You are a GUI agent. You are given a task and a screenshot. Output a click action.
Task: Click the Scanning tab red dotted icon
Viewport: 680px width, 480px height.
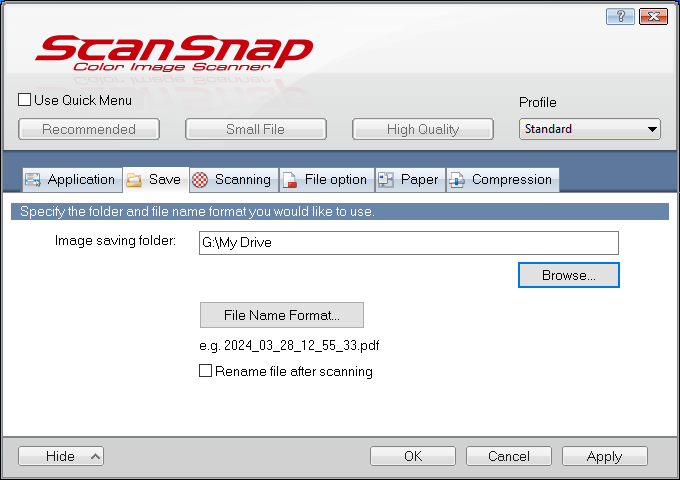(x=200, y=180)
